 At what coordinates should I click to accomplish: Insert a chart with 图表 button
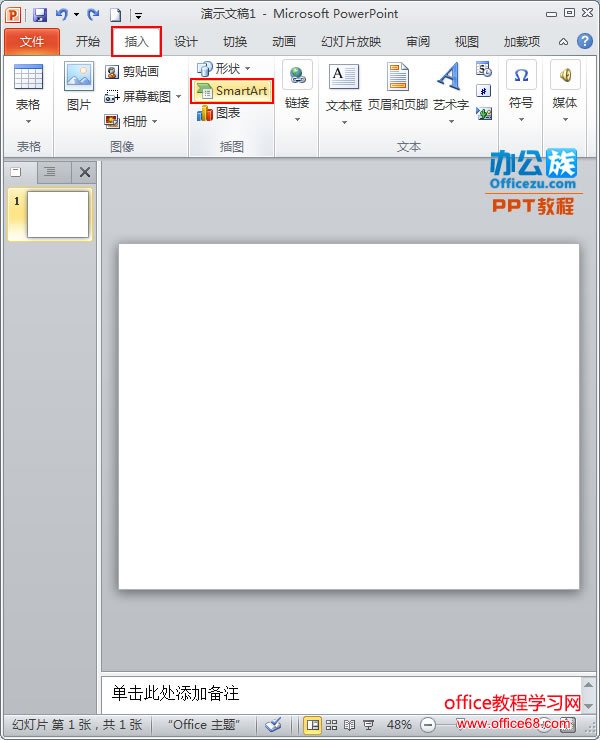click(x=219, y=113)
